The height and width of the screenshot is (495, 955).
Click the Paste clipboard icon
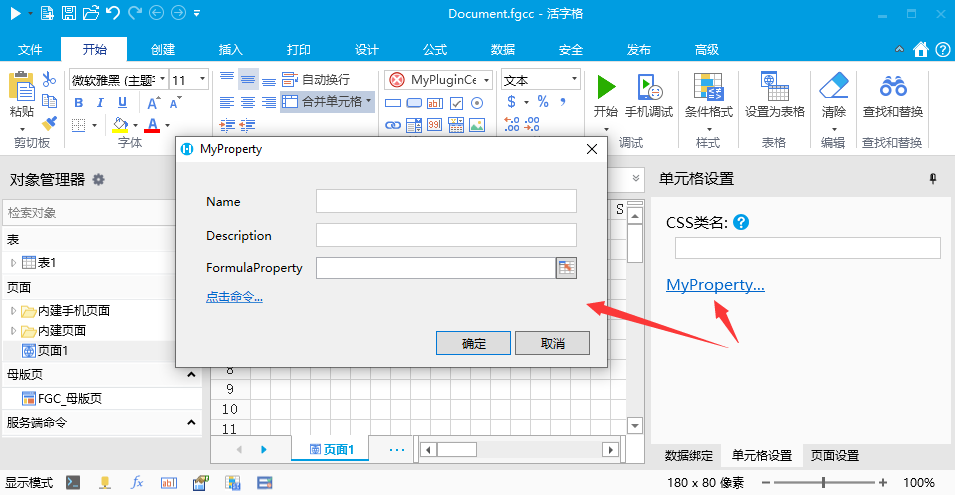pos(22,87)
